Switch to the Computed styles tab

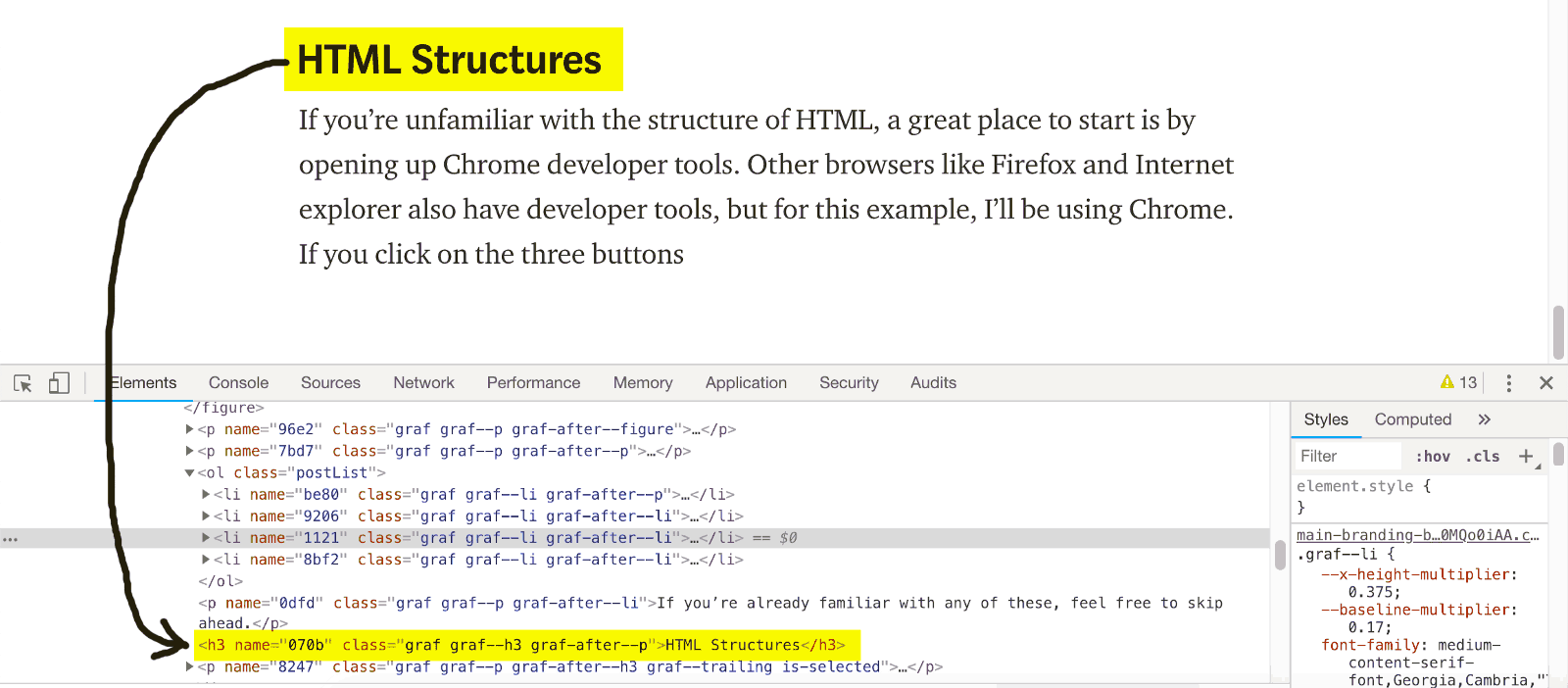(x=1412, y=419)
